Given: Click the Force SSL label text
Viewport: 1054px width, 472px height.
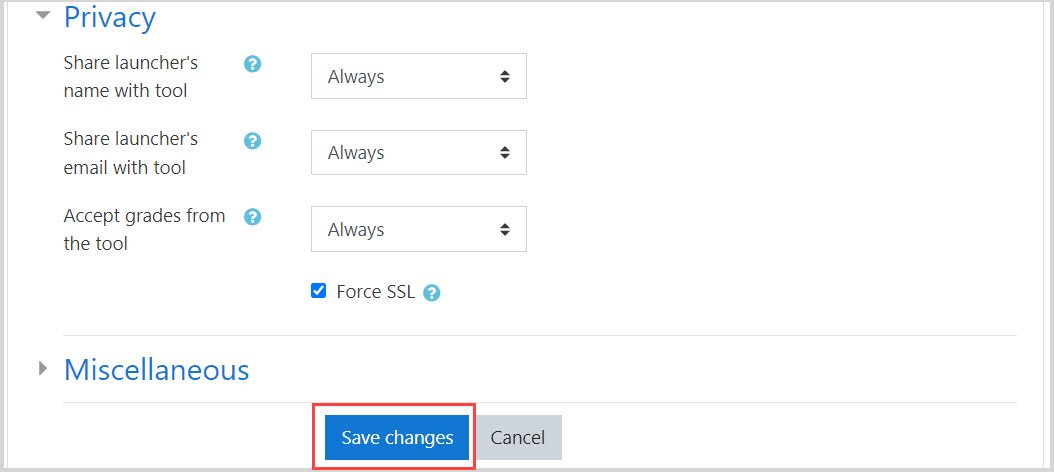Looking at the screenshot, I should click(375, 292).
